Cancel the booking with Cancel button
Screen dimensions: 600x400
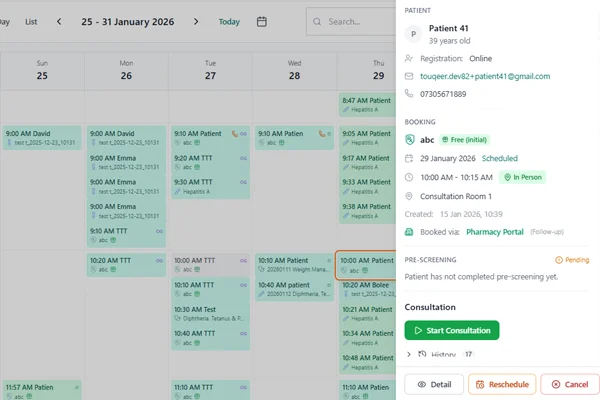(570, 384)
